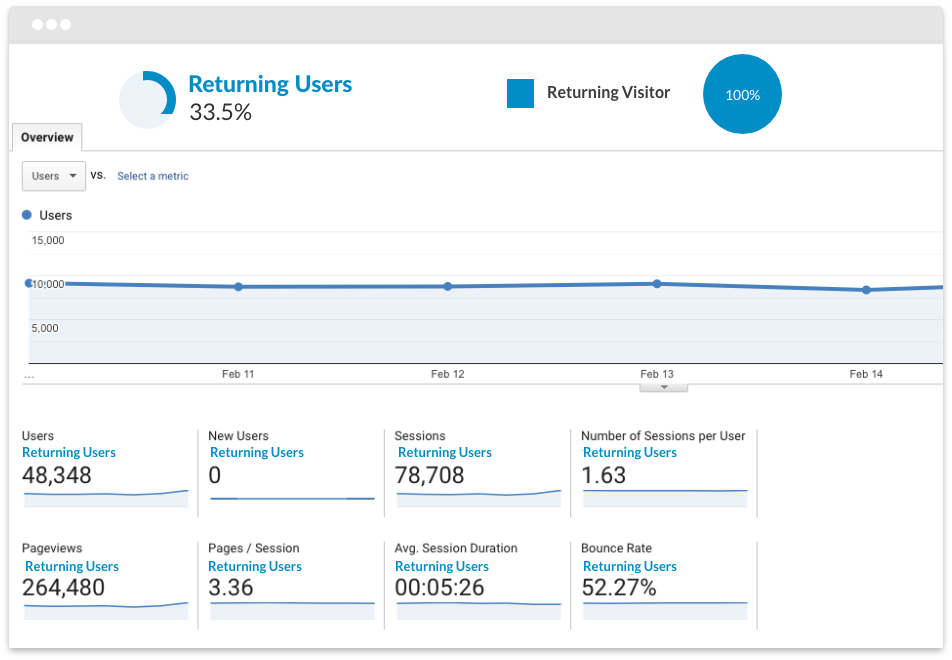Toggle the blue Users legend dot
Image resolution: width=952 pixels, height=660 pixels.
click(26, 215)
